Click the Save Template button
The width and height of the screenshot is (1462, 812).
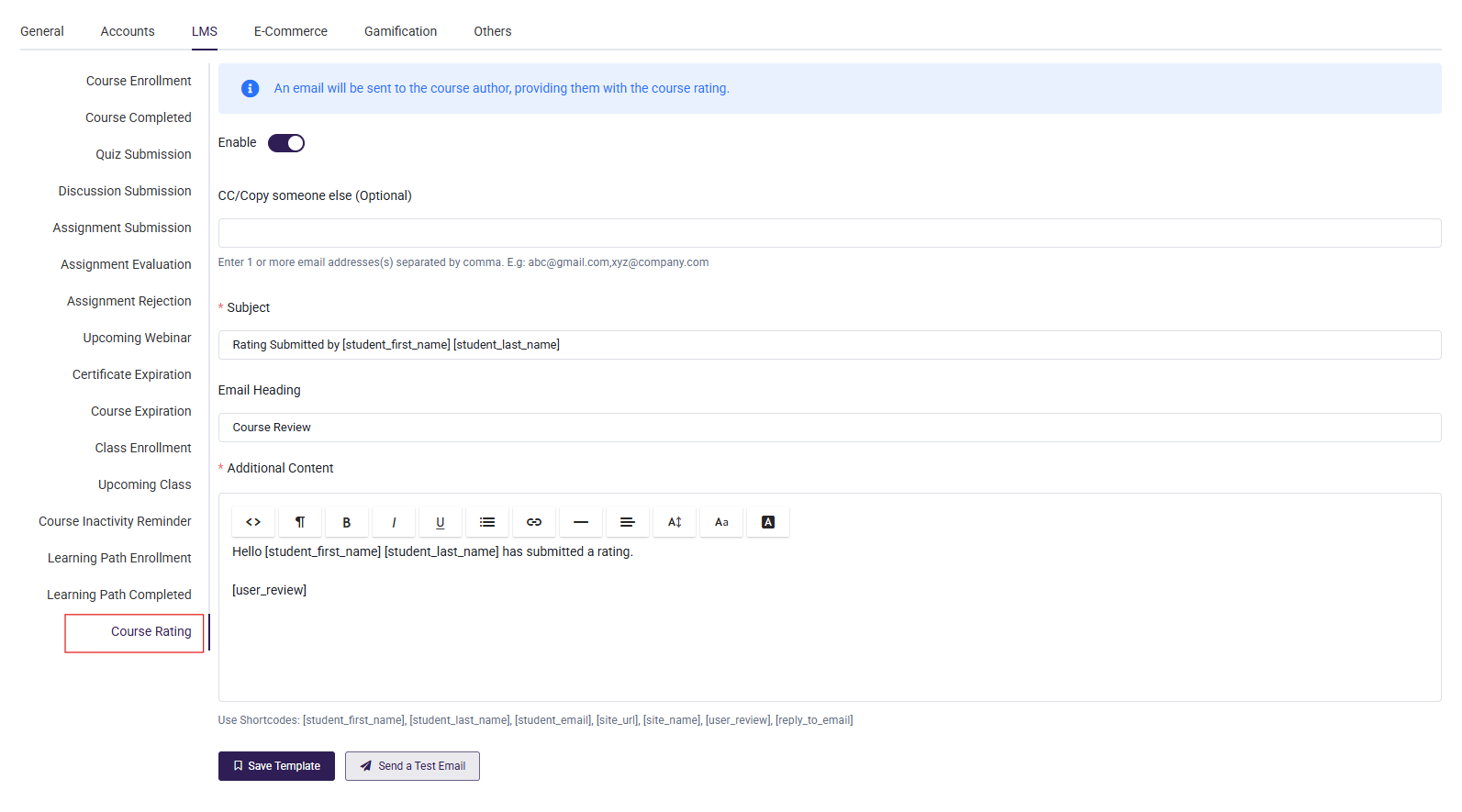tap(276, 766)
